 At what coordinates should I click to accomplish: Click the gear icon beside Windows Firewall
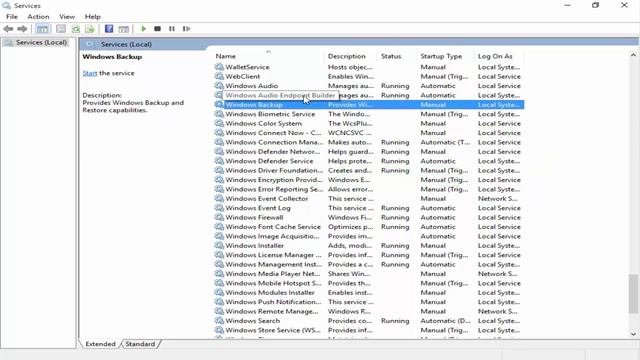click(219, 217)
